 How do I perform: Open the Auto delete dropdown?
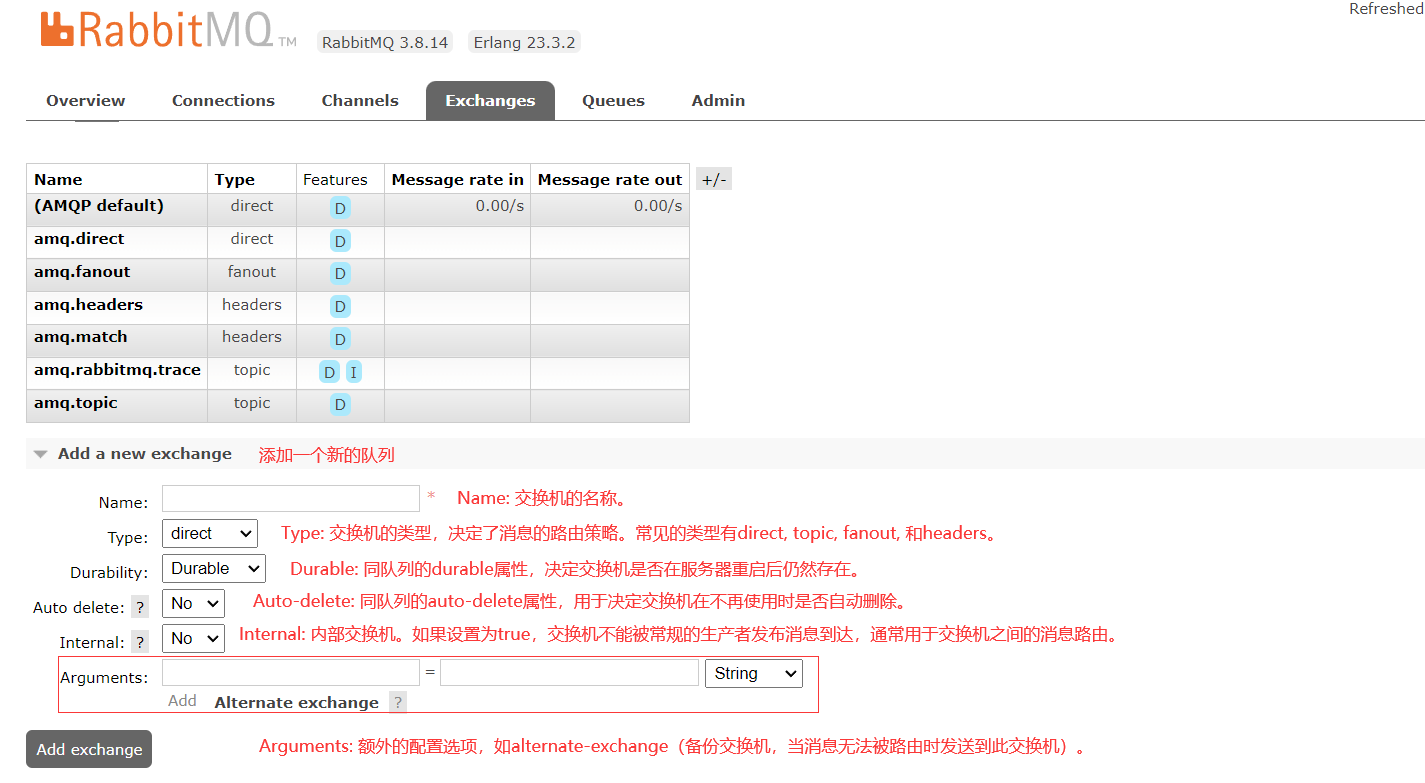point(194,604)
